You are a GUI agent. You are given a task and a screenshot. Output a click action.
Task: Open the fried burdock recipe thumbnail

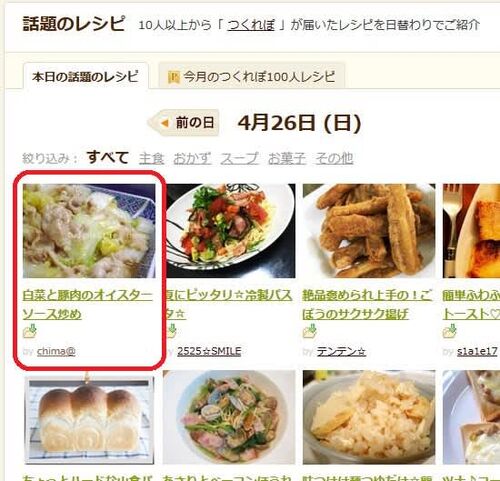click(369, 231)
